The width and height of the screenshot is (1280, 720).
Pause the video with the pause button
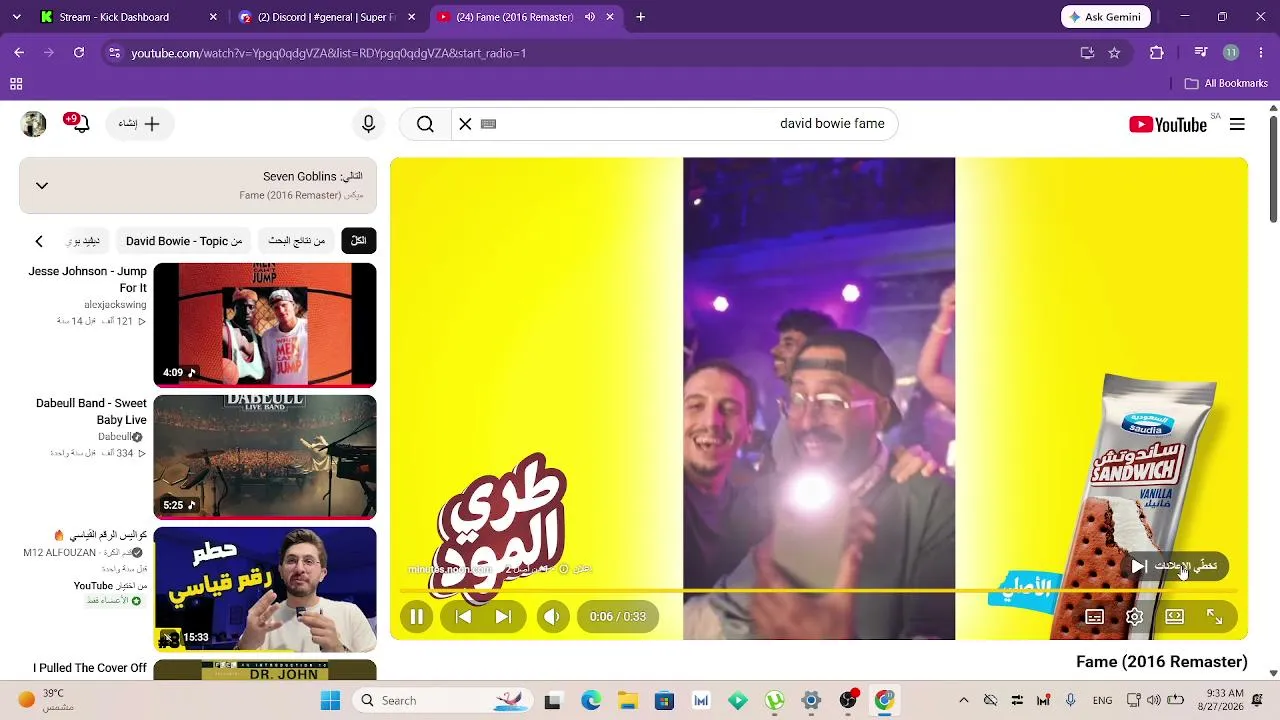point(417,617)
